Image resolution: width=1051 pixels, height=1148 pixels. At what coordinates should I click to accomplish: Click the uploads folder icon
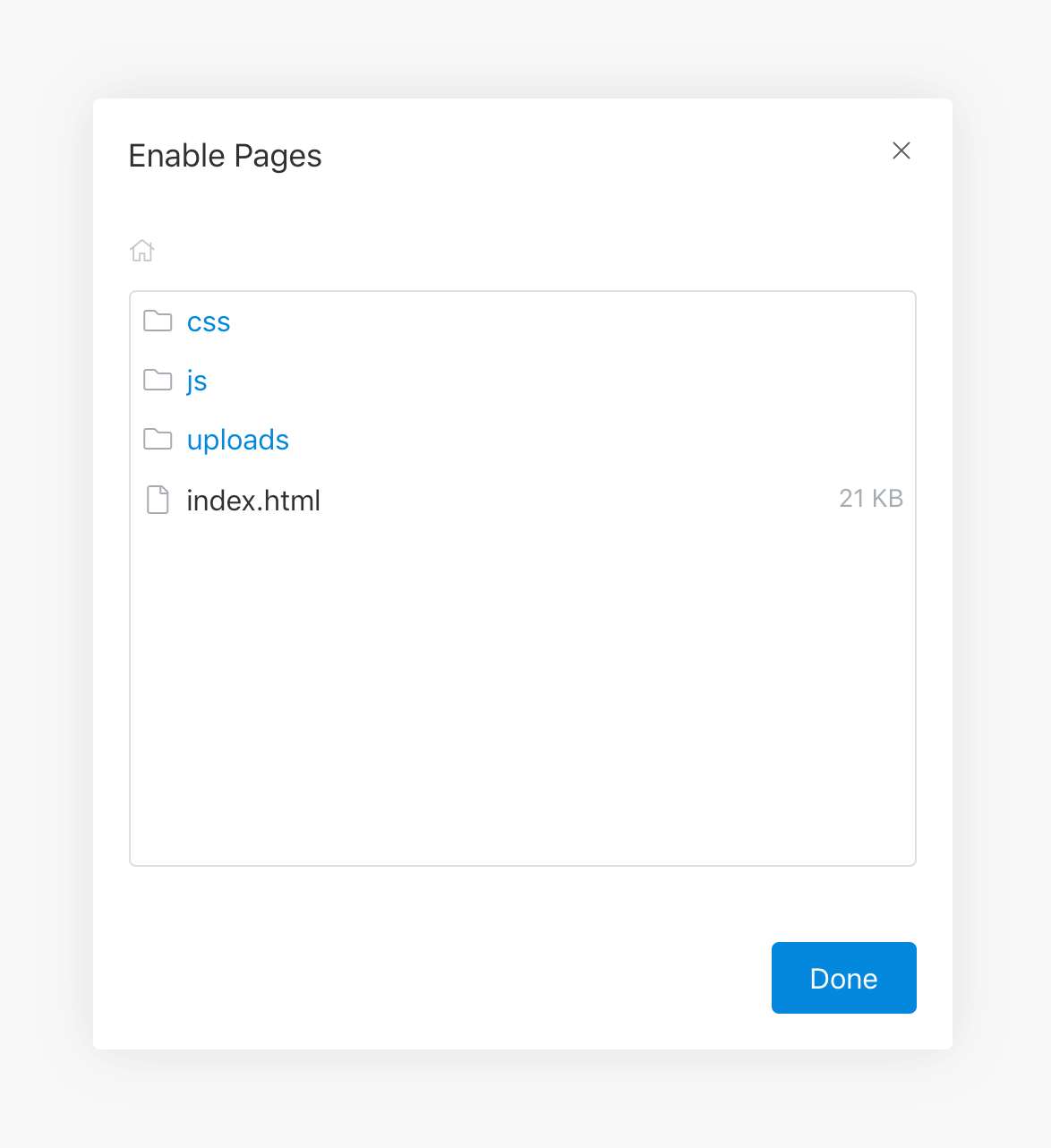(x=158, y=439)
